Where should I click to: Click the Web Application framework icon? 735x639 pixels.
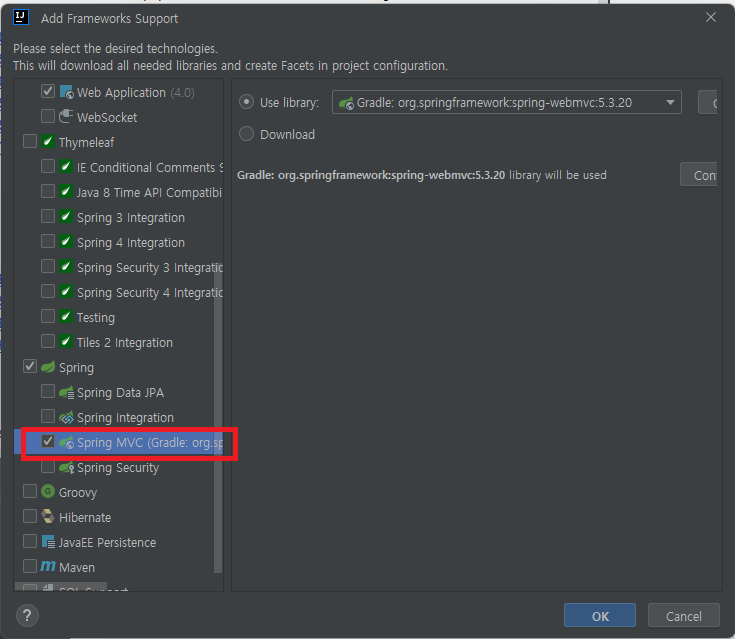(67, 92)
